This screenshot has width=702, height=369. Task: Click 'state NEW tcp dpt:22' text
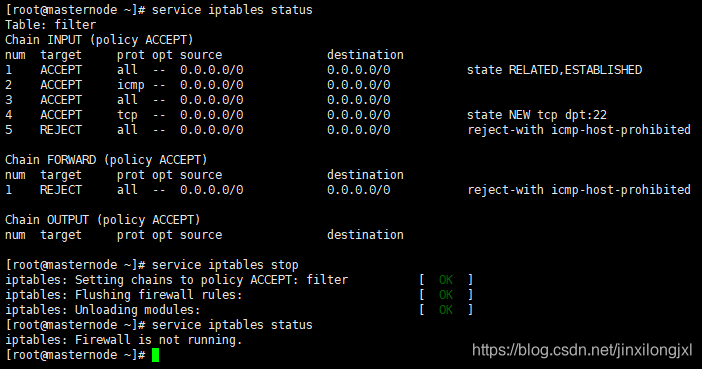[537, 115]
